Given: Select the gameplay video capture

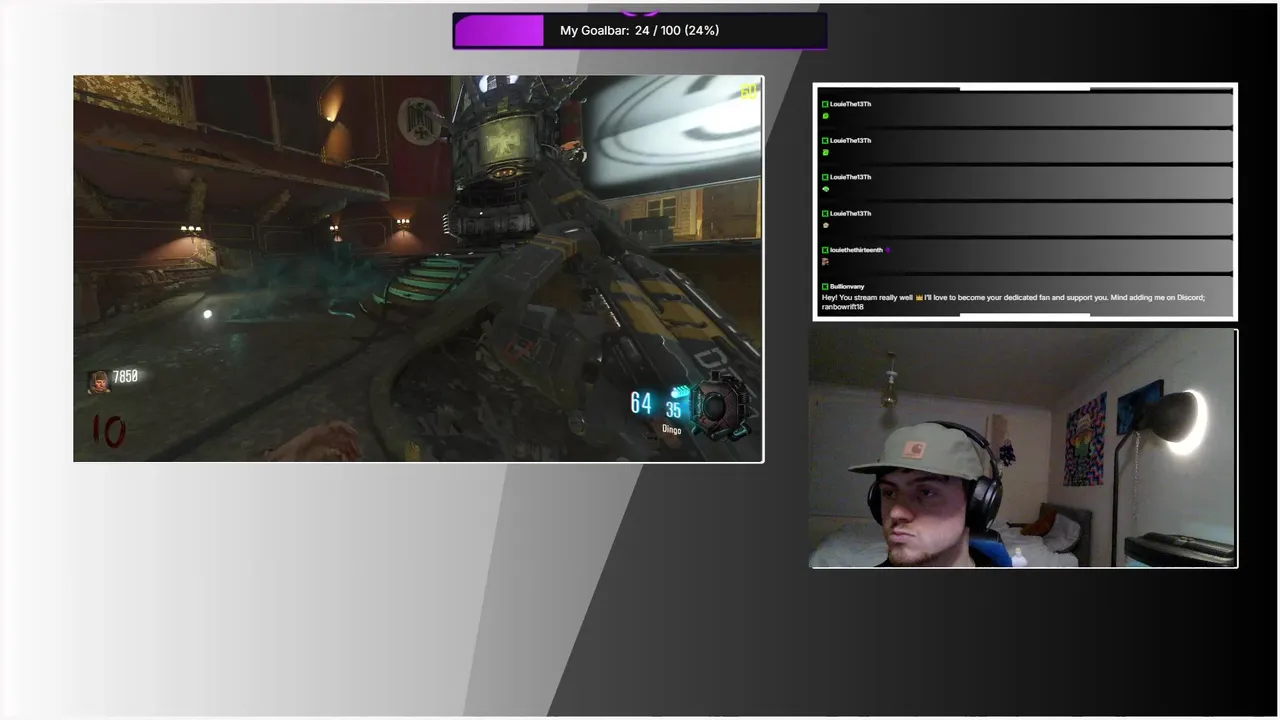Looking at the screenshot, I should coord(418,269).
